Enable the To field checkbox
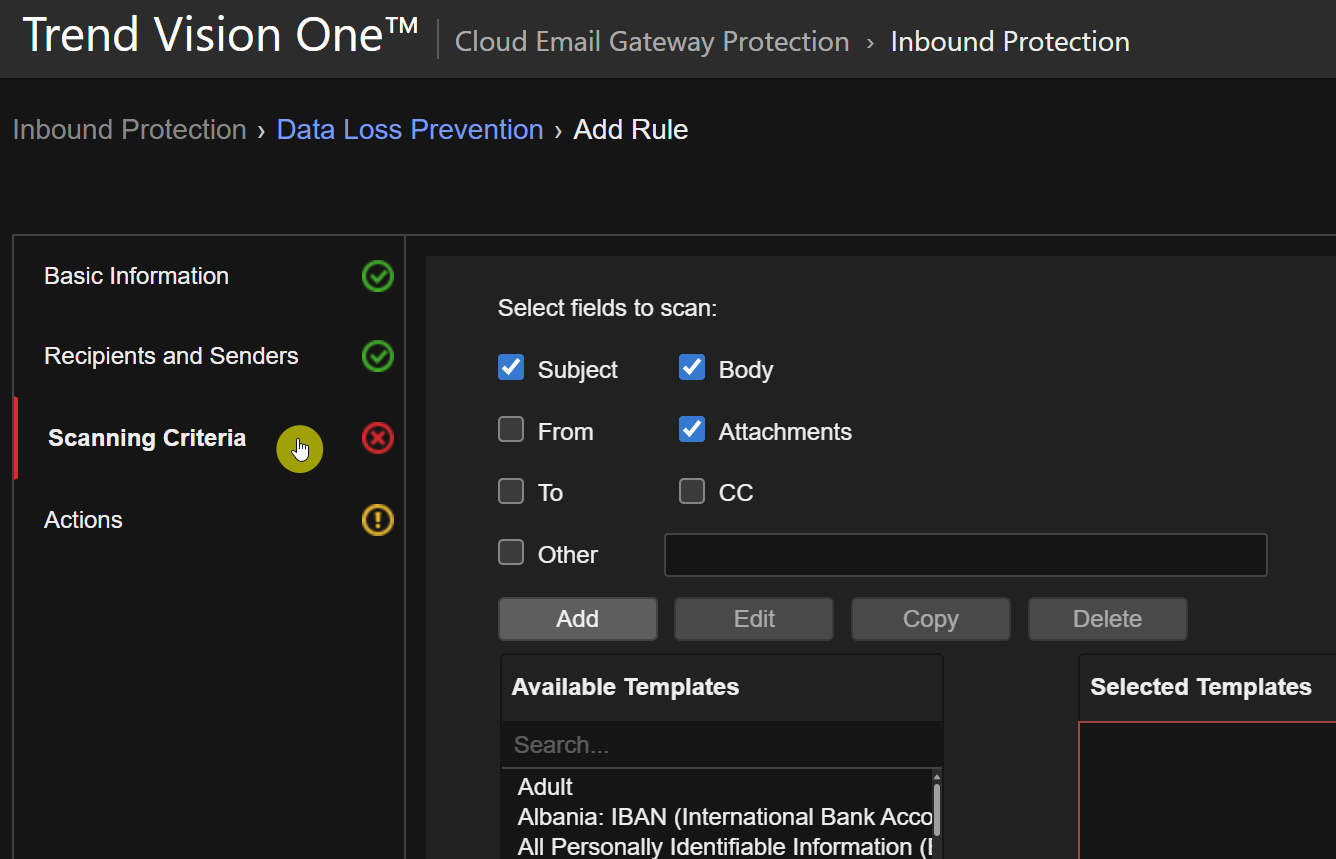 pyautogui.click(x=511, y=491)
